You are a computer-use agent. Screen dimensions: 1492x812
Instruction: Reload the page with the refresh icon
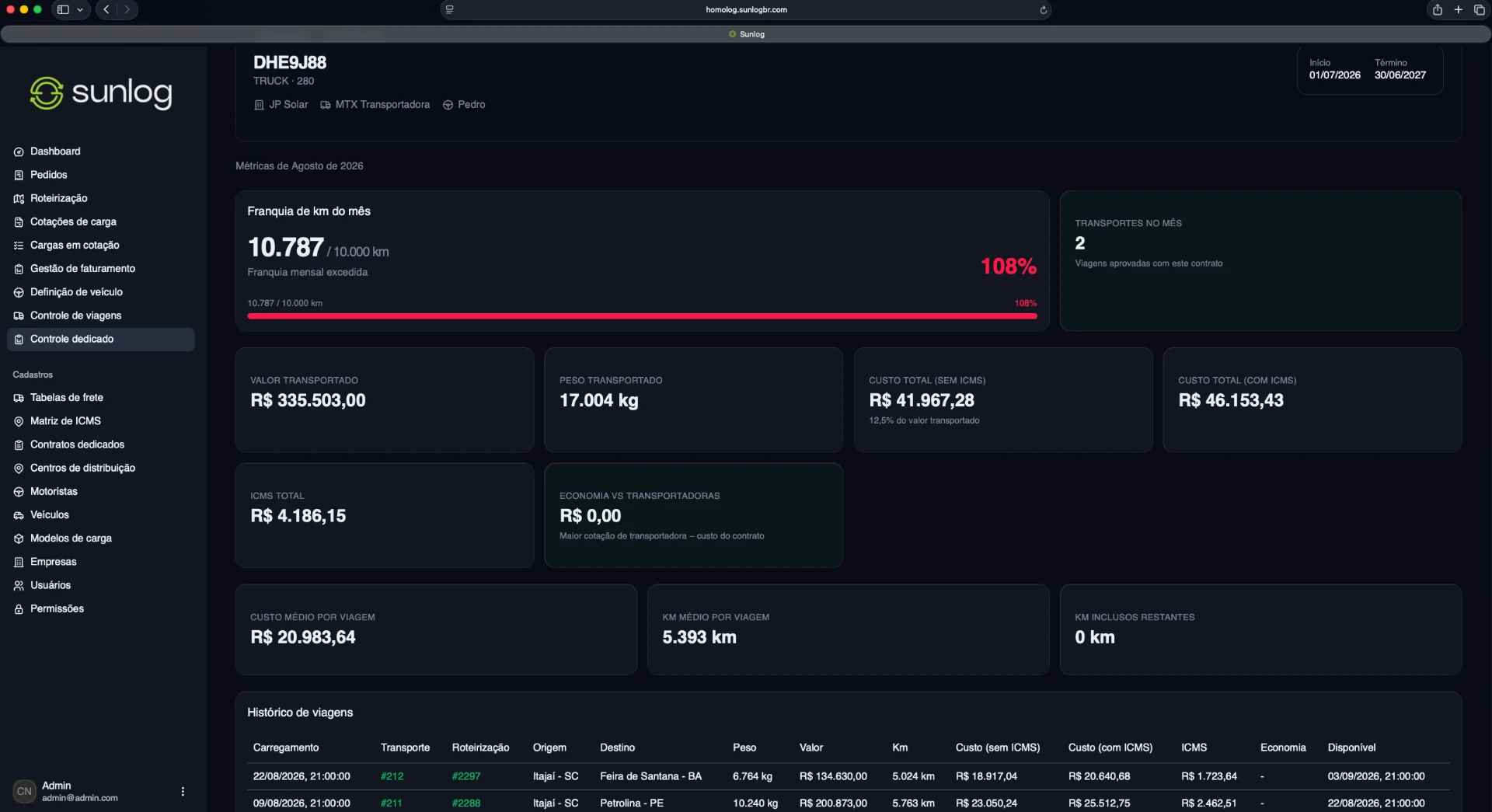1043,10
